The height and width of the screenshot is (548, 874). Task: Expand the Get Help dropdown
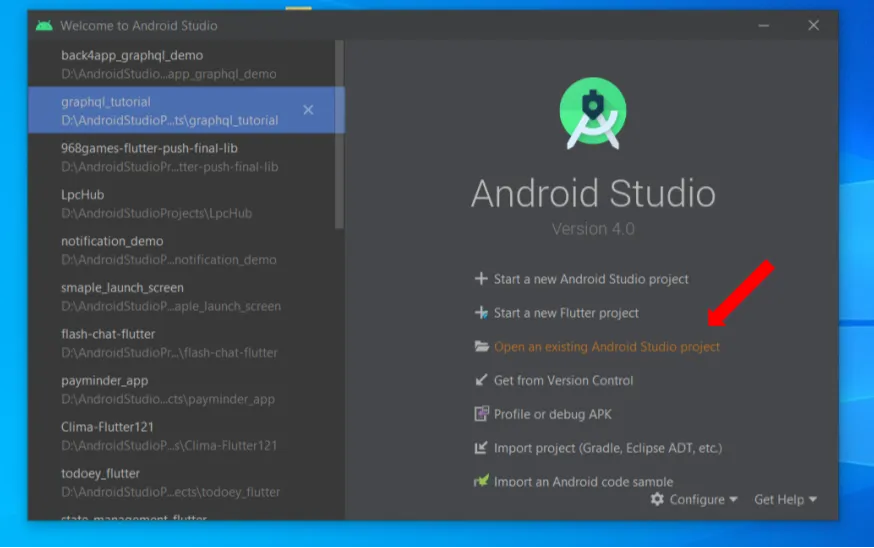[x=785, y=499]
